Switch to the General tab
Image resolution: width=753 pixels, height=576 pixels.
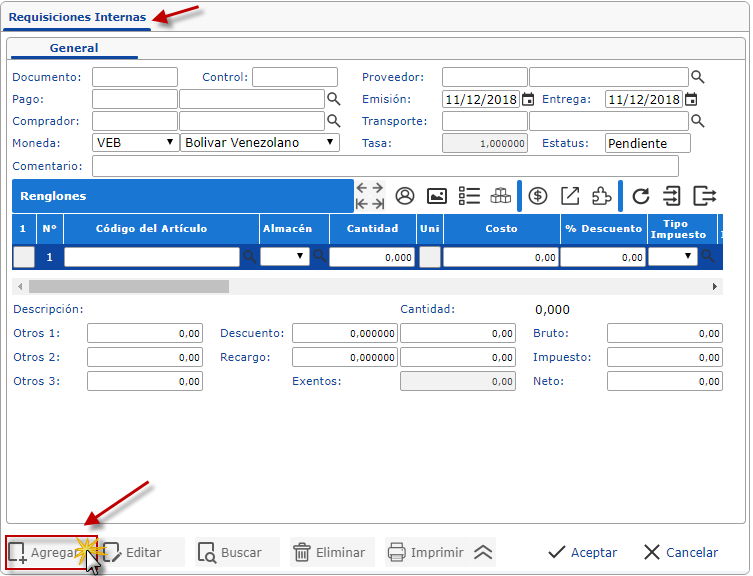74,48
